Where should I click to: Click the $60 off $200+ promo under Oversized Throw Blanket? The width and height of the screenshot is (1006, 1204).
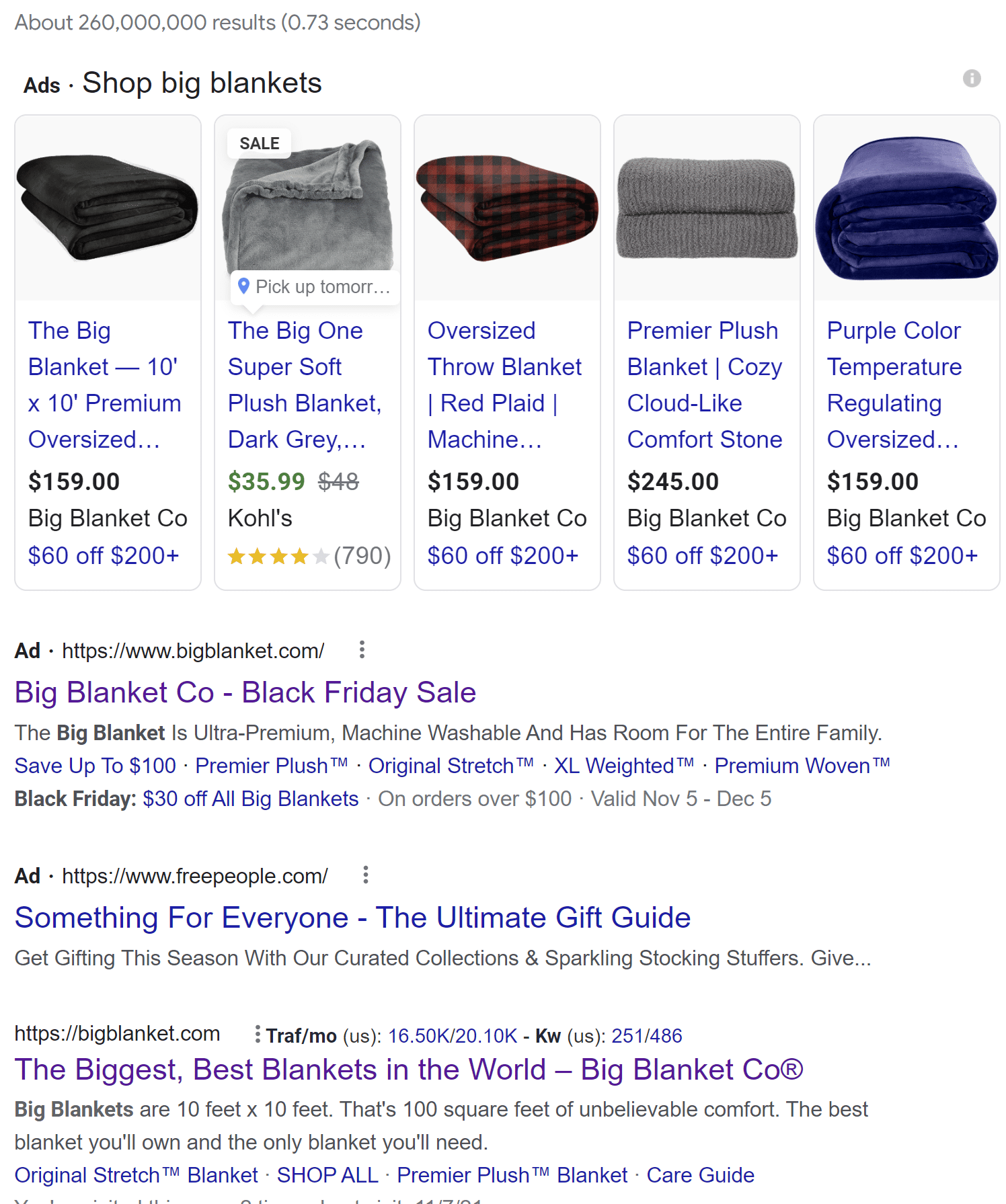click(504, 555)
